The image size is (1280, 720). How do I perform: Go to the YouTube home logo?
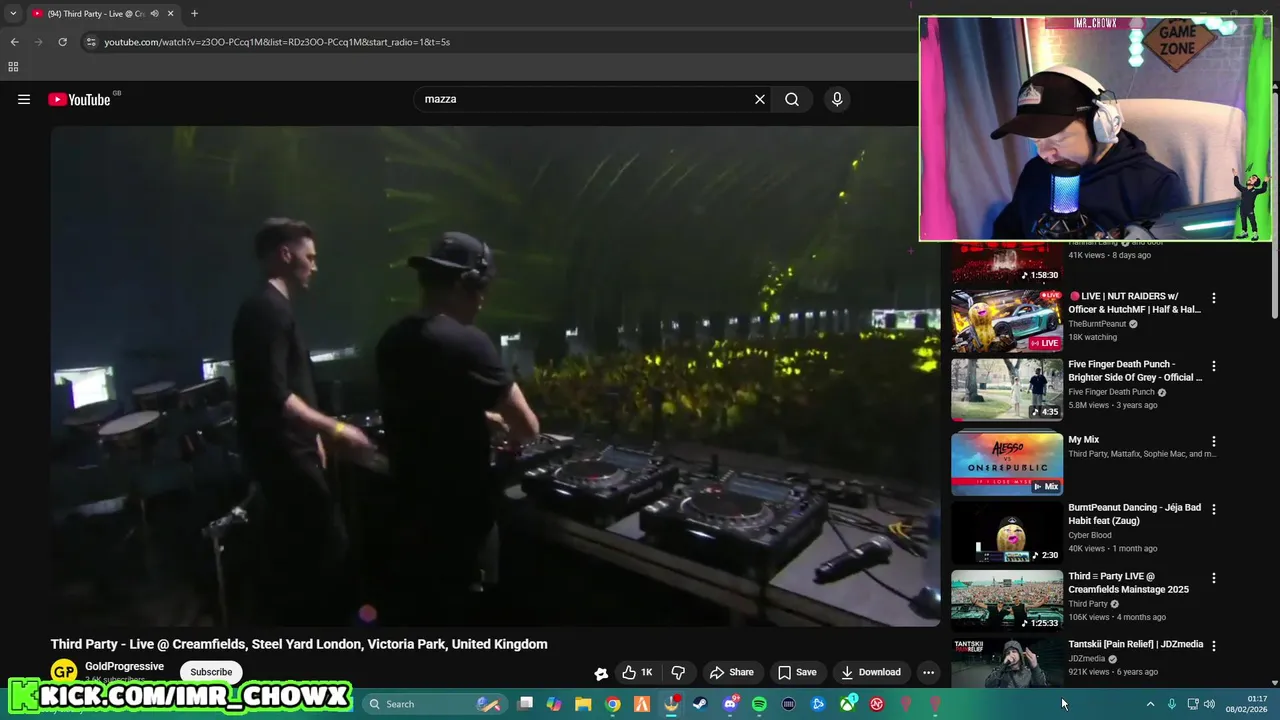click(x=80, y=99)
